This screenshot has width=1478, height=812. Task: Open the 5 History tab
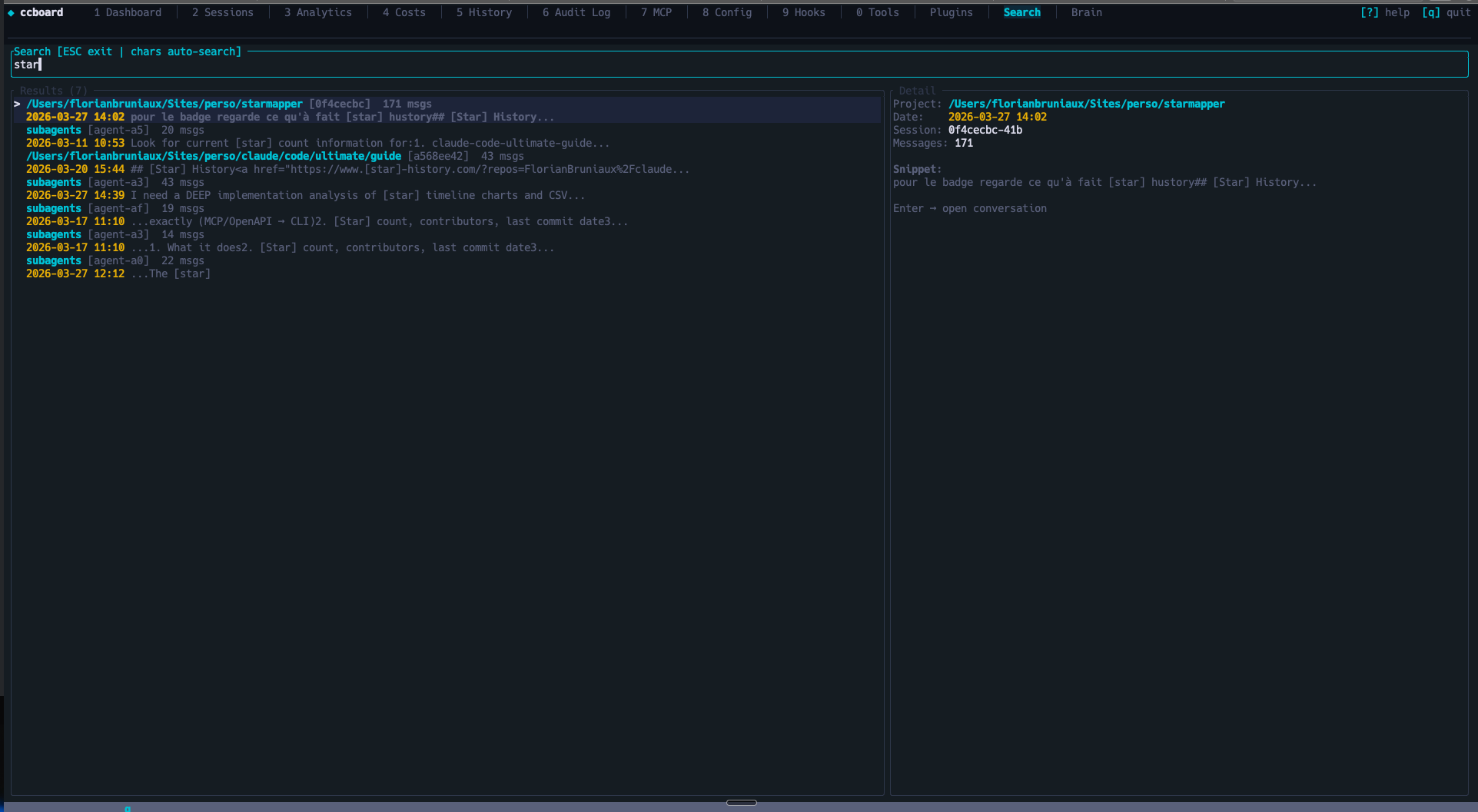click(x=484, y=13)
